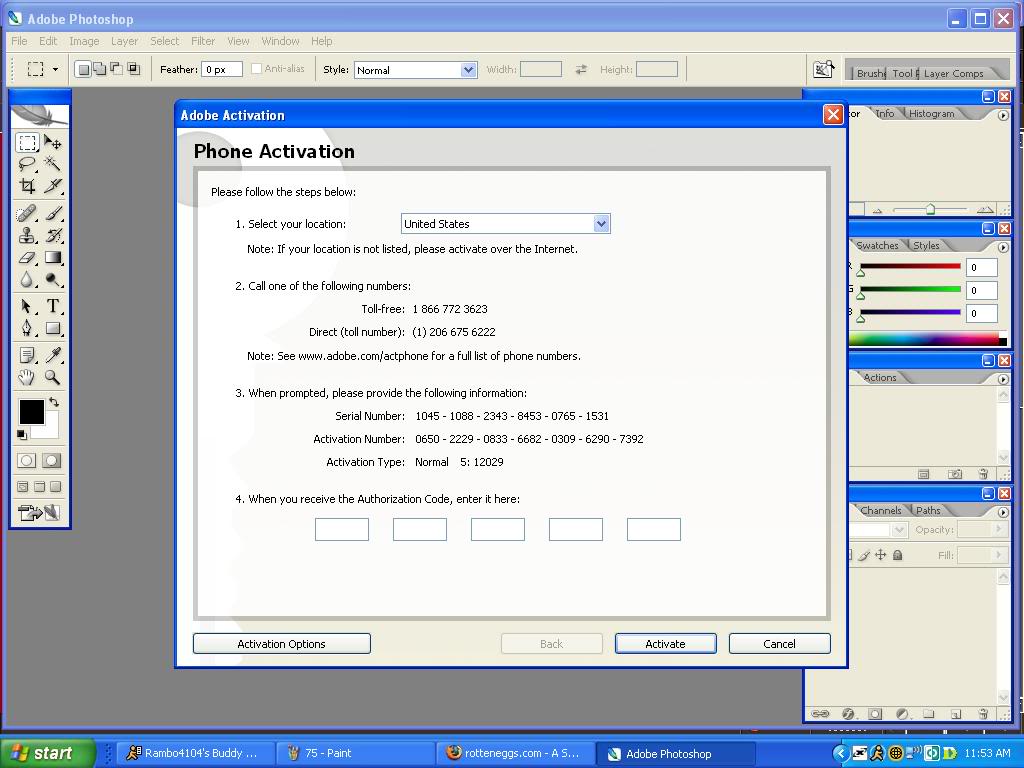Activate the Hand tool
The image size is (1024, 768).
pos(27,377)
